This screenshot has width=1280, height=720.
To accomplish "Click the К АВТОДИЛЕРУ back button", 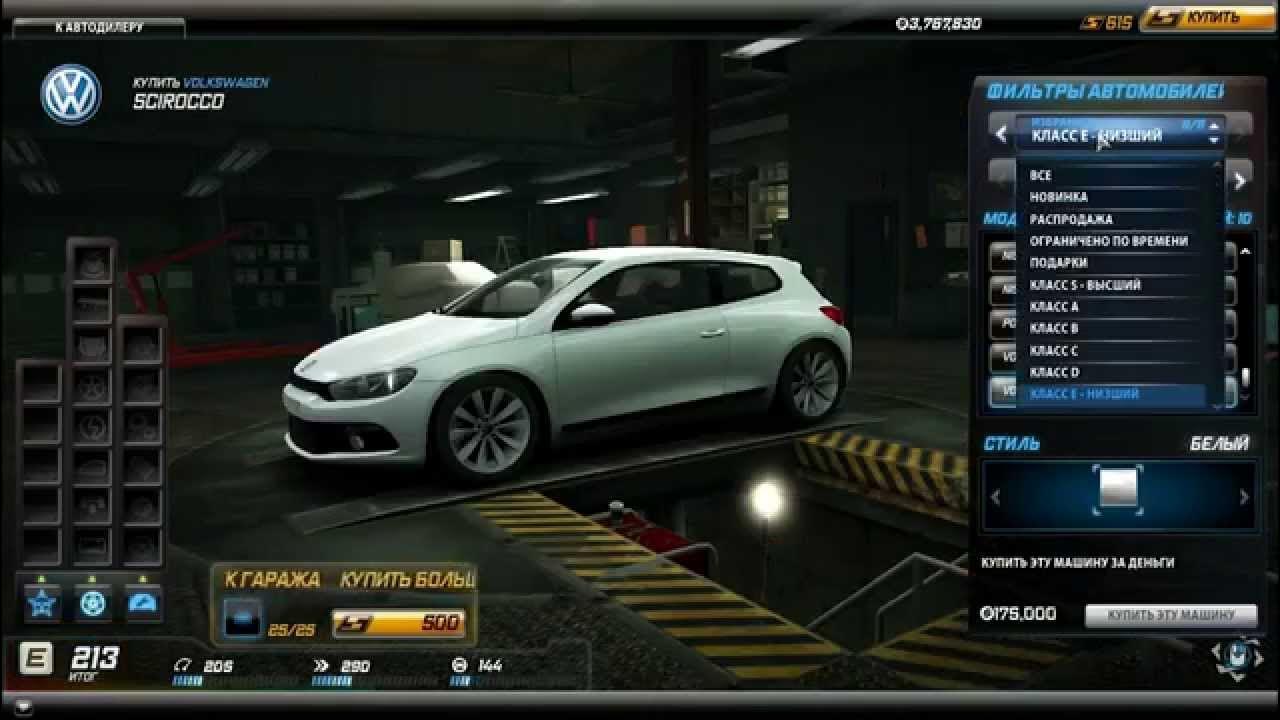I will 98,27.
